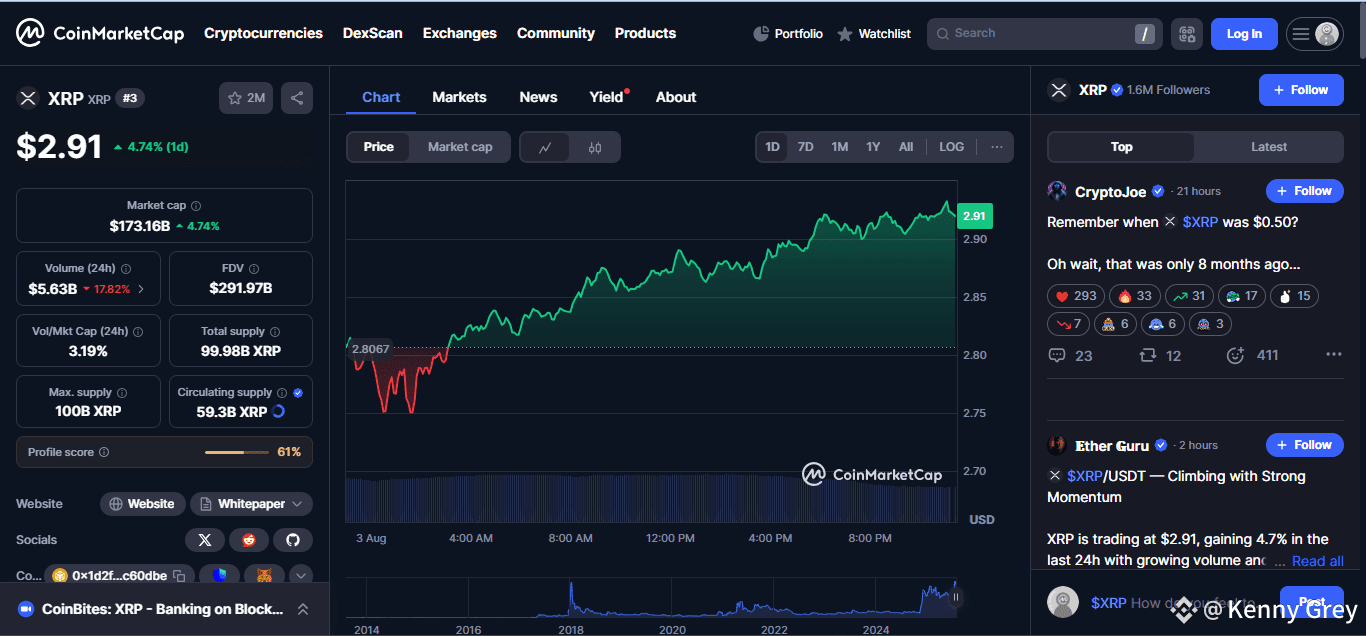Open CryptoJoe post options ellipsis
This screenshot has height=636, width=1366.
[1333, 355]
